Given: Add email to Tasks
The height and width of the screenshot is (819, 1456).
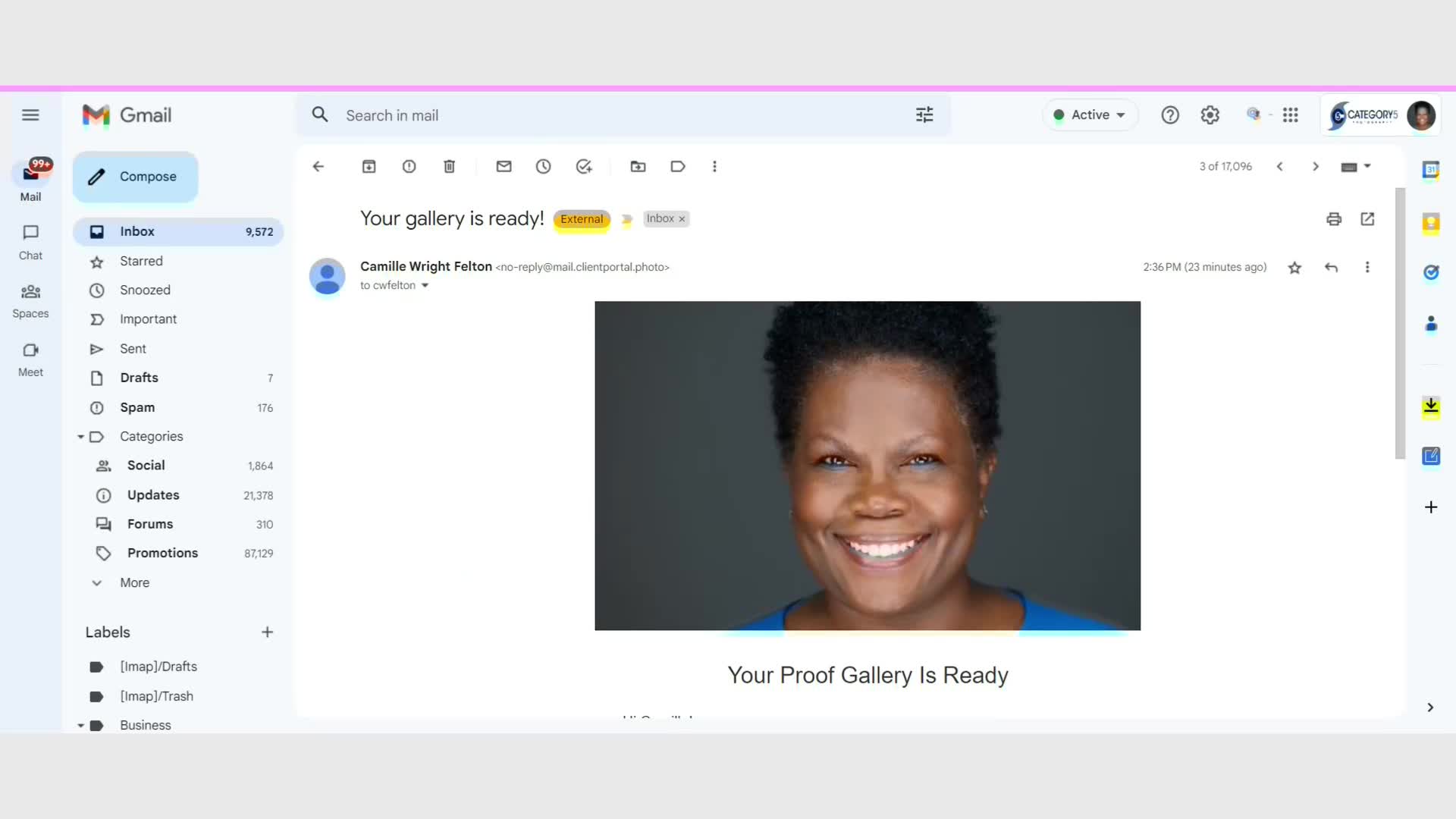Looking at the screenshot, I should click(x=583, y=167).
